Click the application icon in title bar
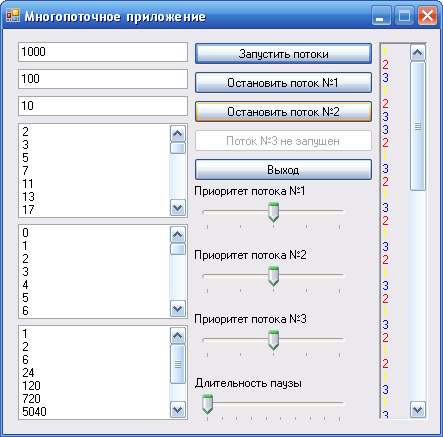 click(x=13, y=16)
